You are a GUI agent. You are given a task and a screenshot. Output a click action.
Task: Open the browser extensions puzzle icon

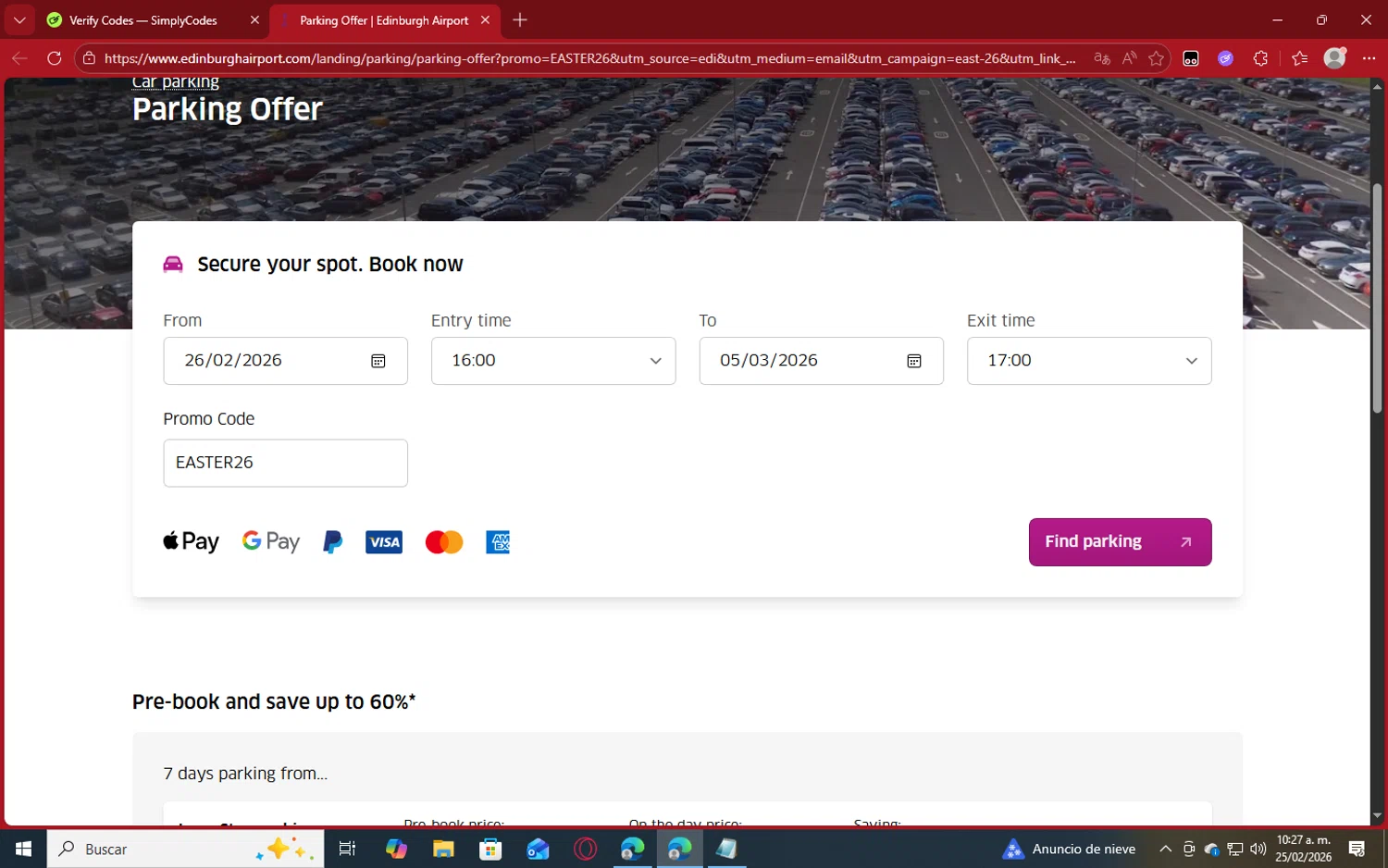pyautogui.click(x=1260, y=58)
